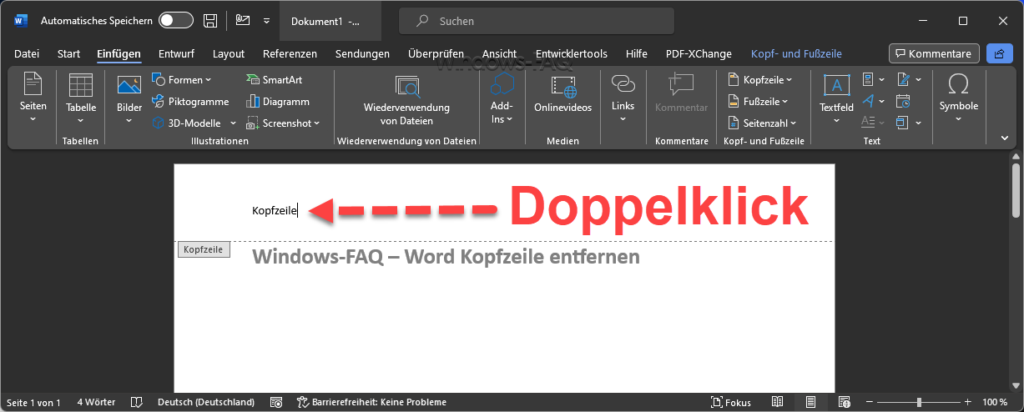
Task: Insert a Diagramm chart
Action: (x=278, y=101)
